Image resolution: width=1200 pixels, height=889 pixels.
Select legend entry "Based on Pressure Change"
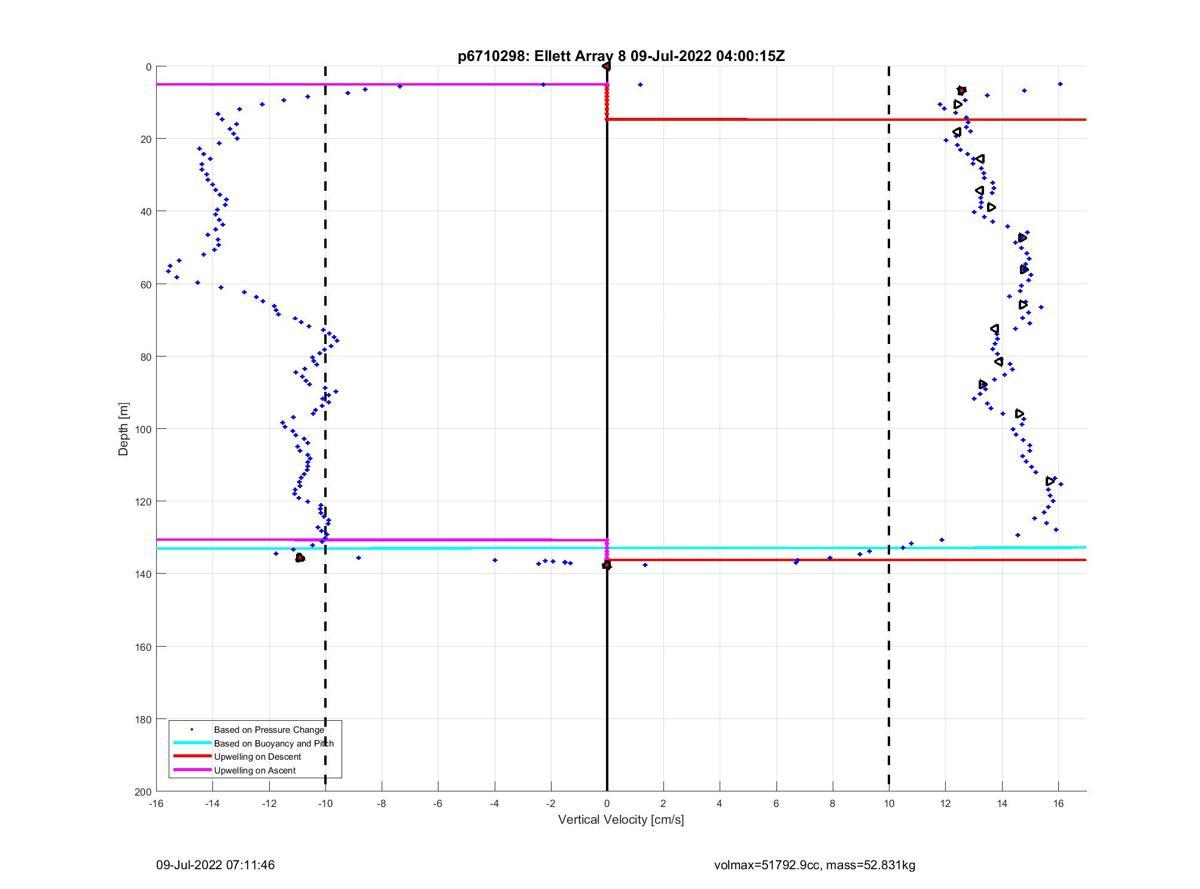pyautogui.click(x=268, y=730)
